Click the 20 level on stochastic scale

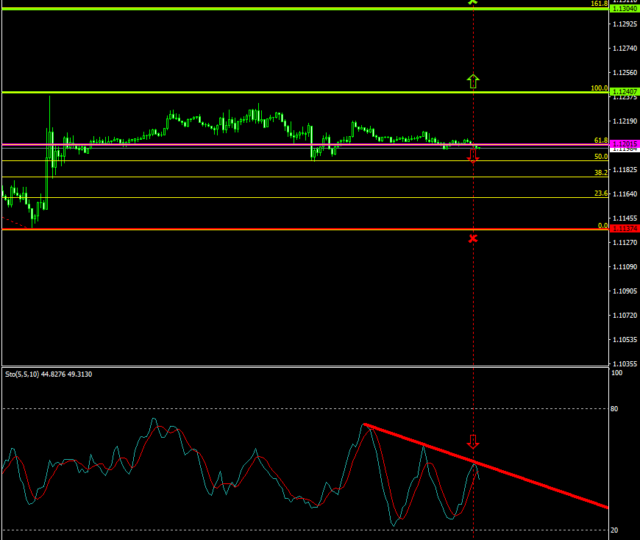[x=617, y=530]
